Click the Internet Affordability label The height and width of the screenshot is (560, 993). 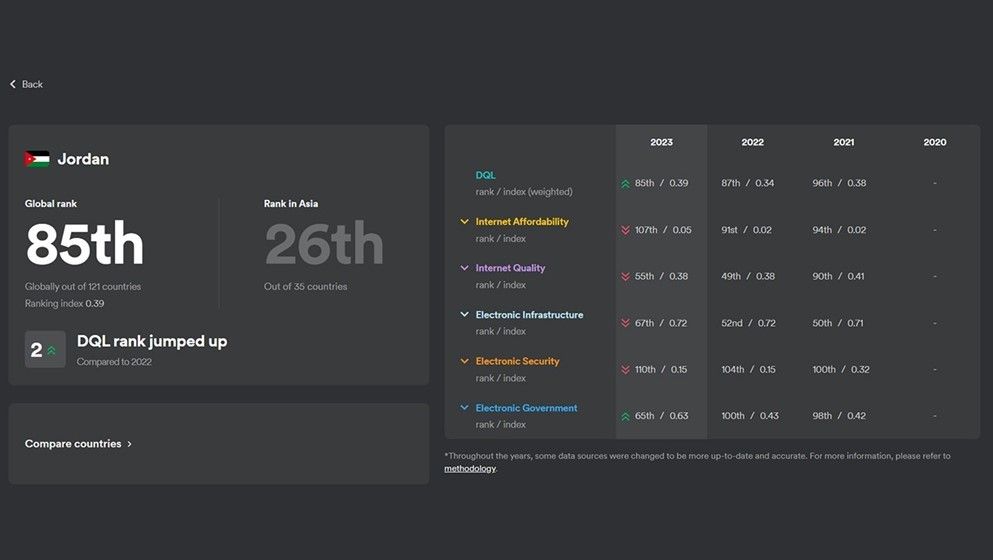pos(522,222)
